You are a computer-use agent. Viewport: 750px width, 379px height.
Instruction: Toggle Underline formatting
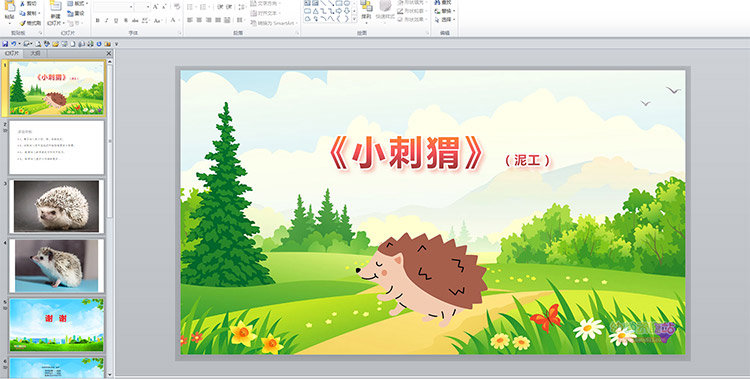(x=116, y=21)
